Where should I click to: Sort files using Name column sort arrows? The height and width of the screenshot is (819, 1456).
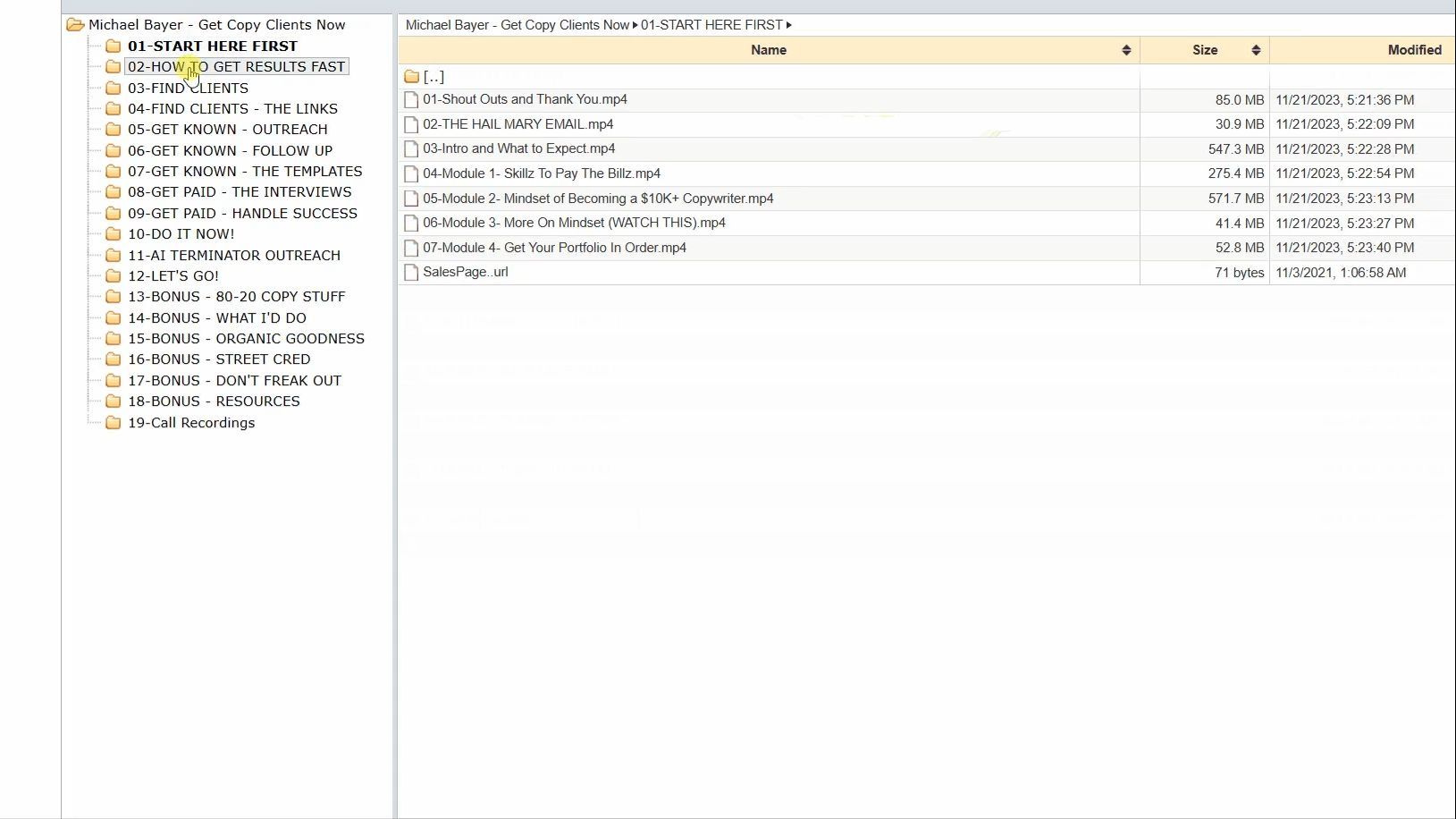click(x=1126, y=50)
